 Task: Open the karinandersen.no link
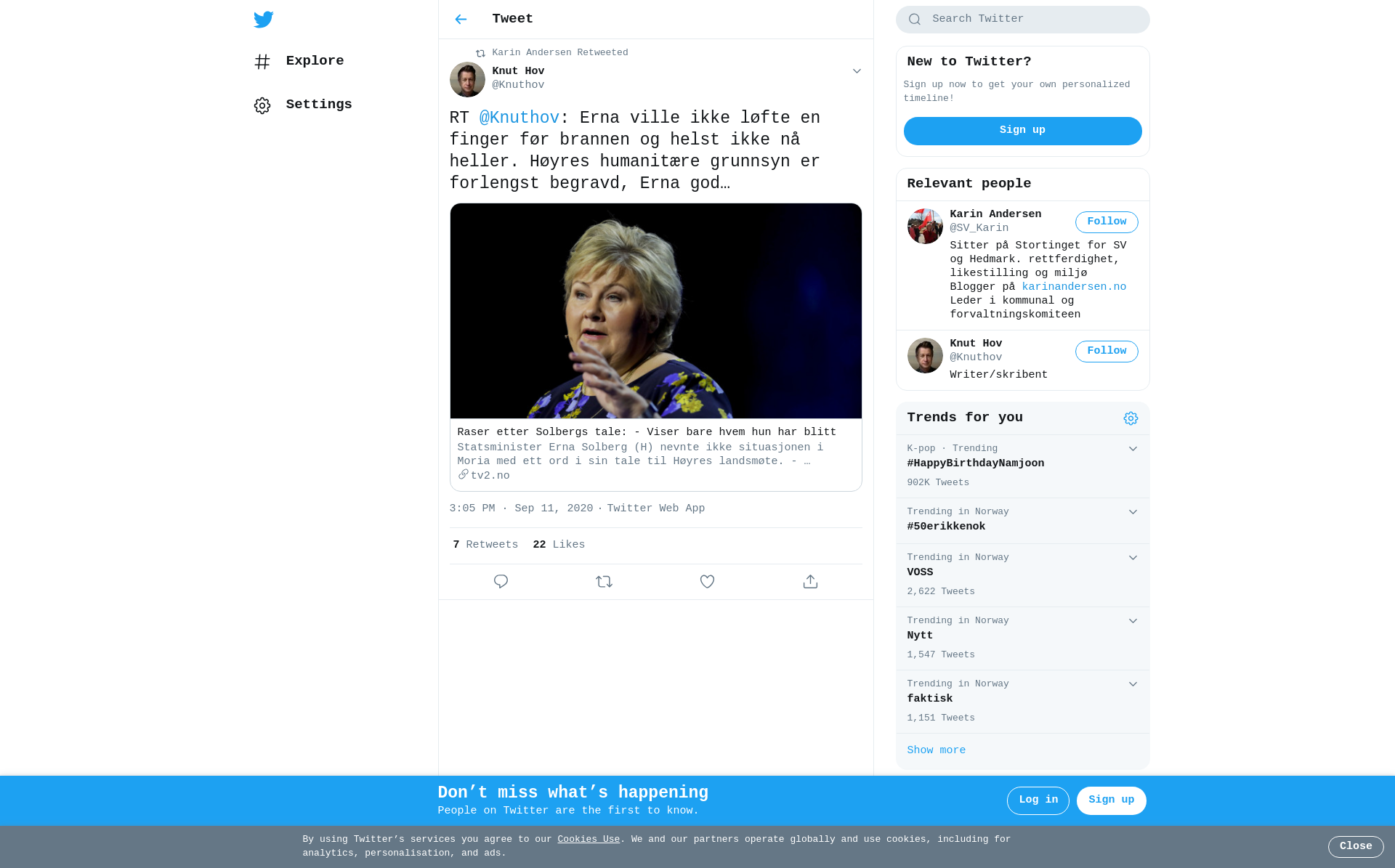coord(1074,287)
